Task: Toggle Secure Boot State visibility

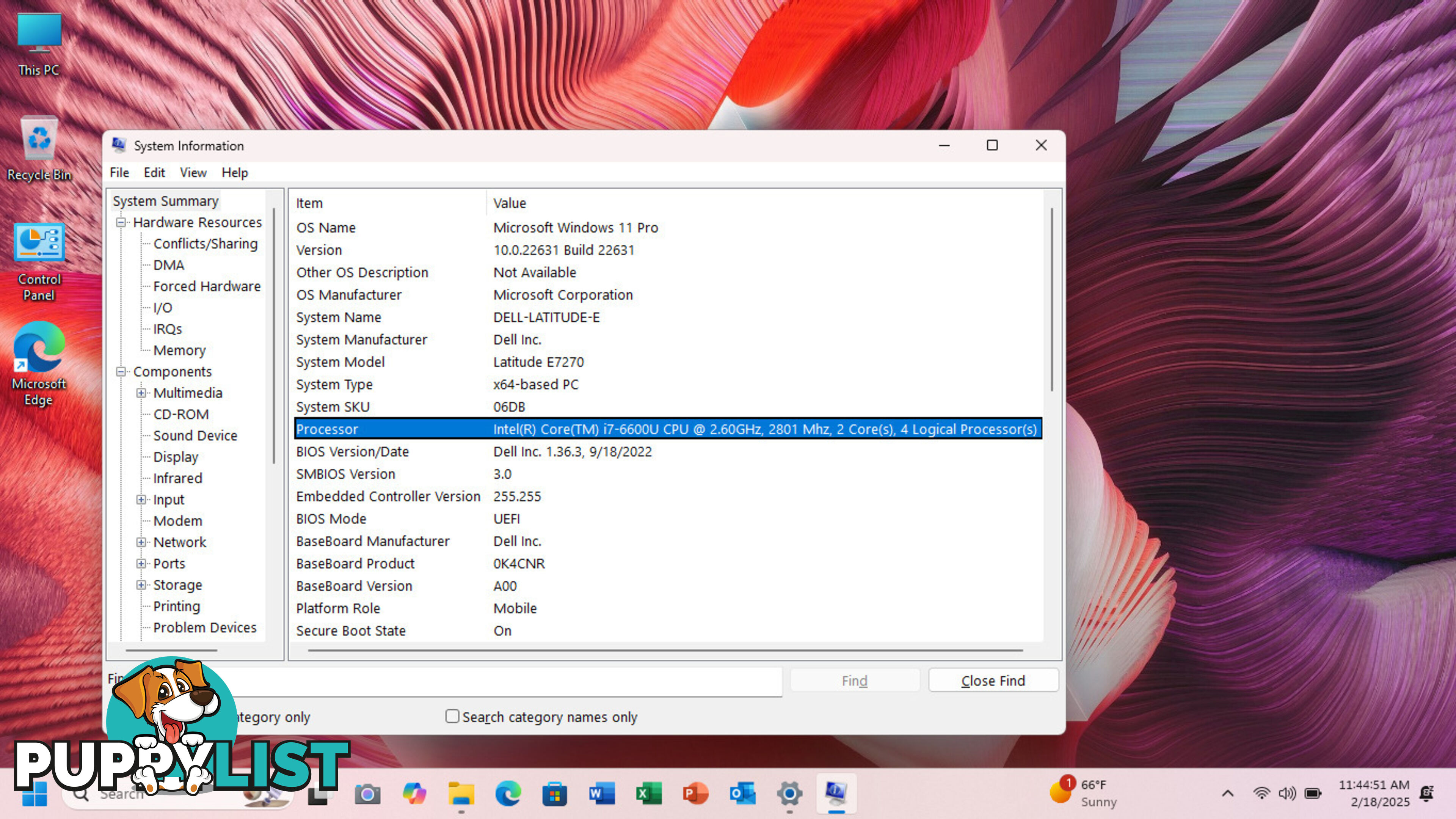Action: point(351,630)
